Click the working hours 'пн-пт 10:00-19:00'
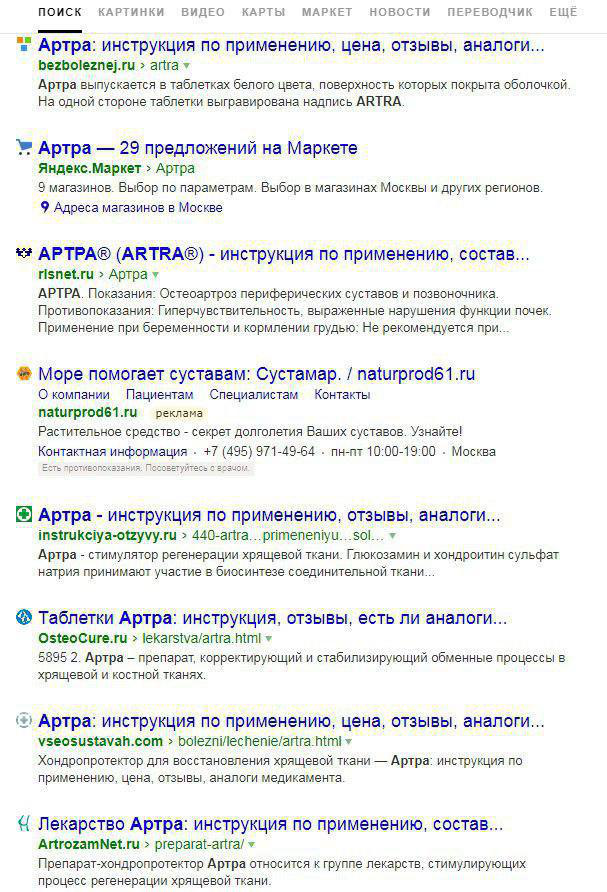The image size is (607, 892). click(383, 452)
